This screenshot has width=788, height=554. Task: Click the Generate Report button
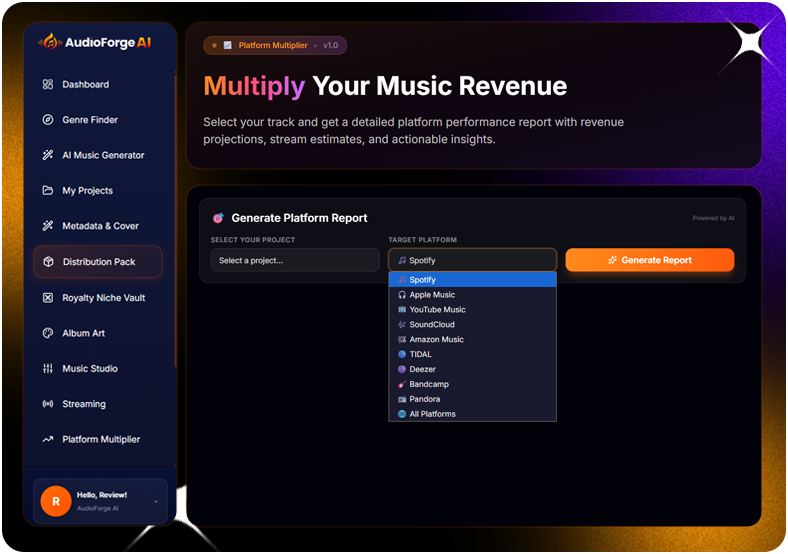[x=650, y=260]
